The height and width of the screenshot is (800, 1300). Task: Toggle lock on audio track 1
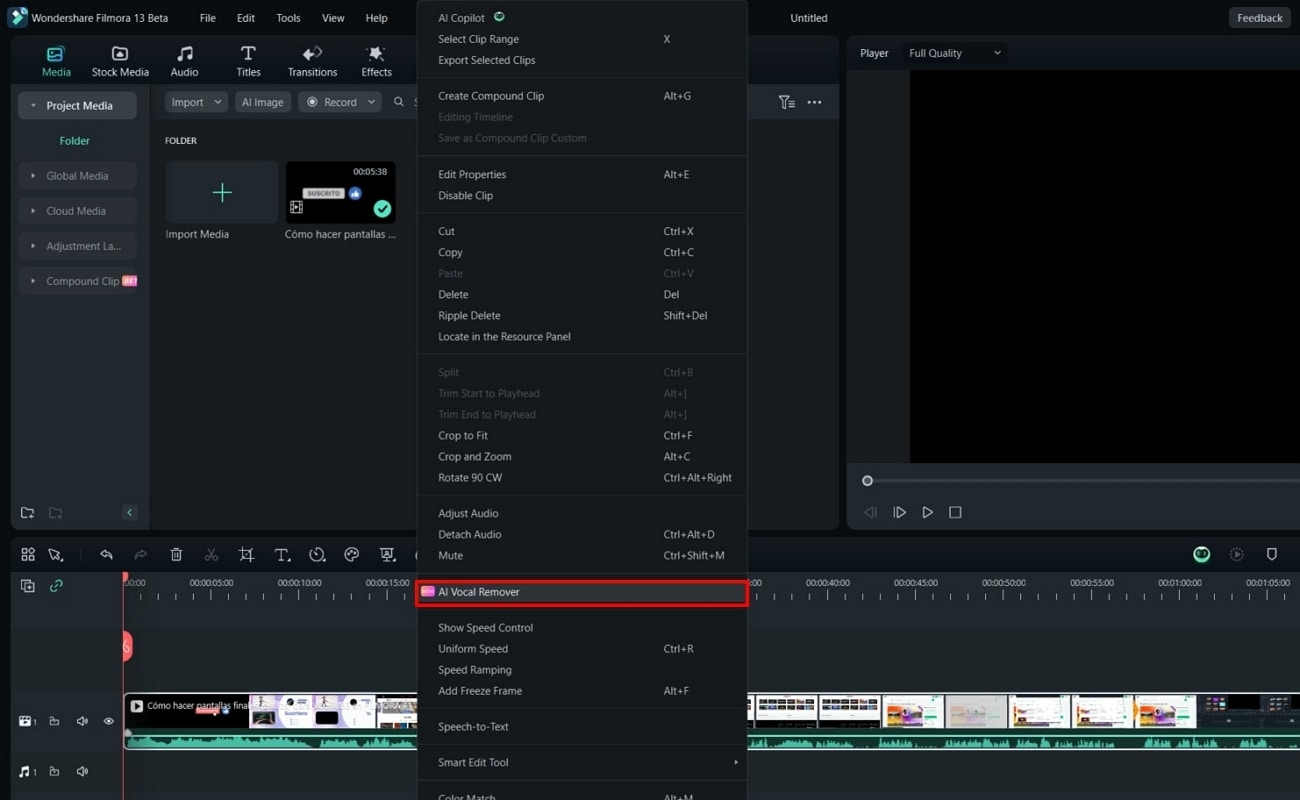click(54, 771)
